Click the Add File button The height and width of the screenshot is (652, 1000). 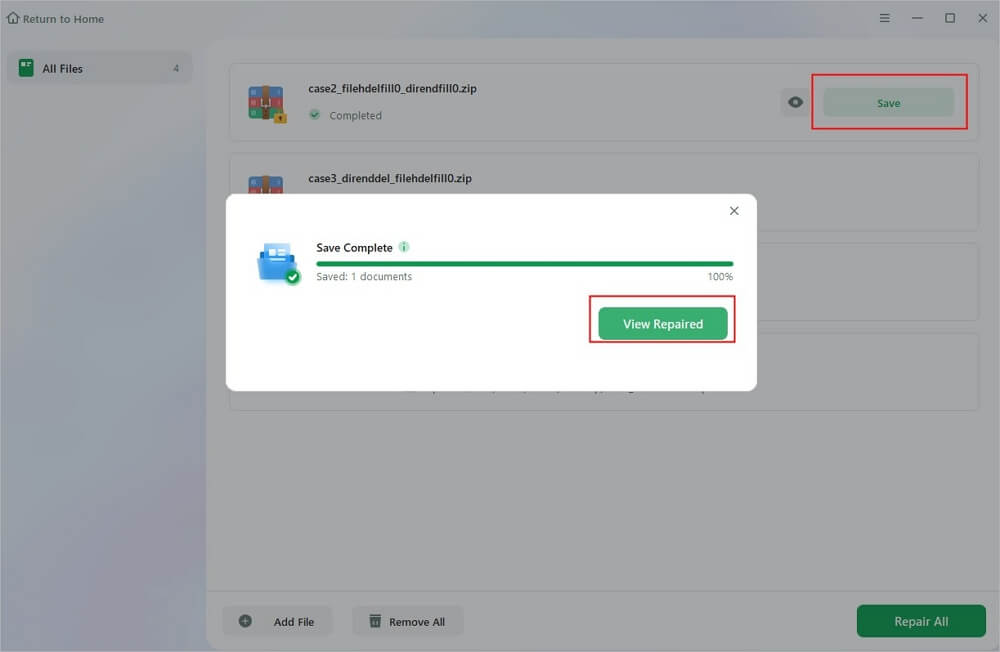(277, 621)
